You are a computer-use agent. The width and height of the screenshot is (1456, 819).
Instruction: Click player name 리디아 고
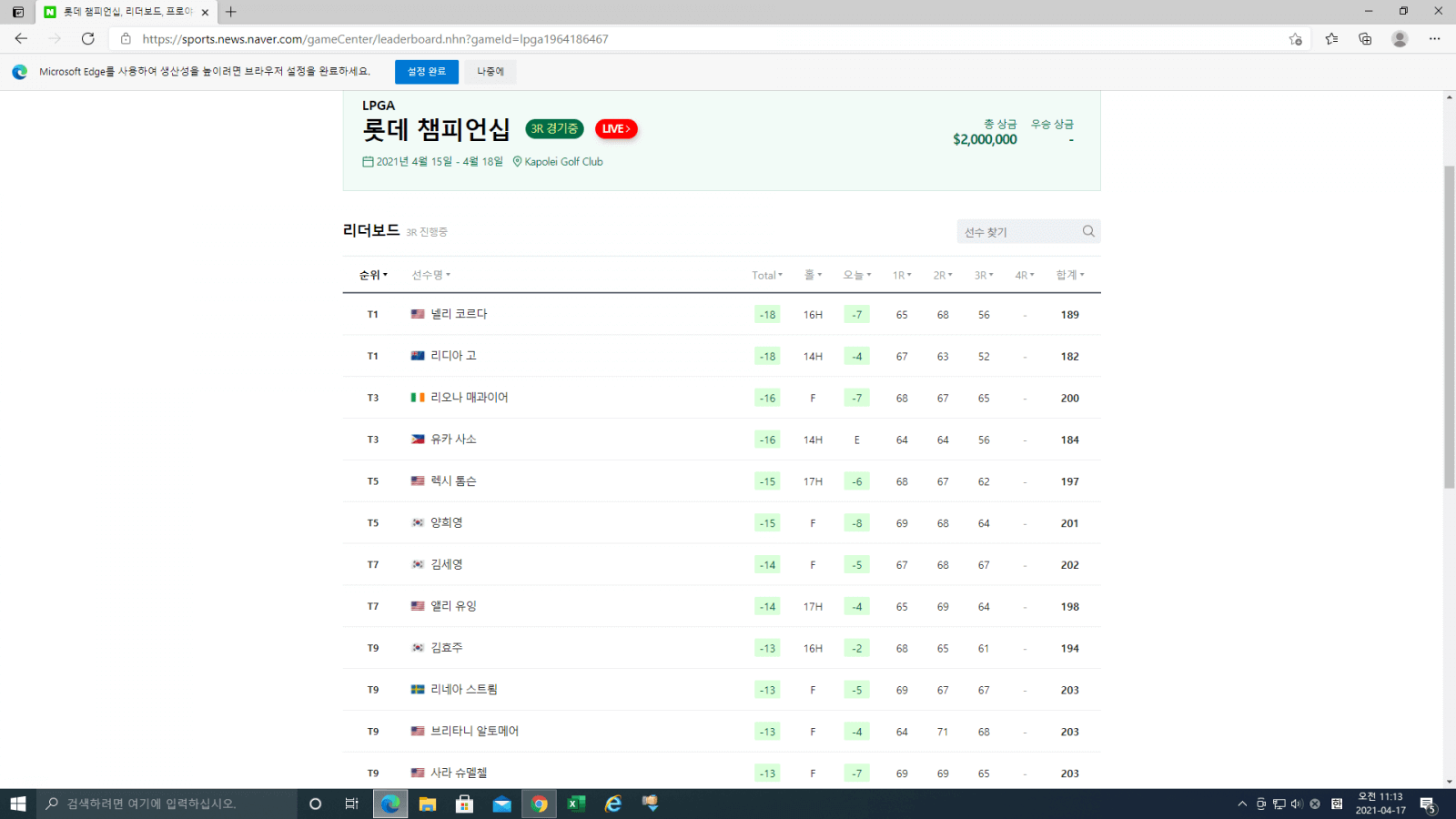453,356
